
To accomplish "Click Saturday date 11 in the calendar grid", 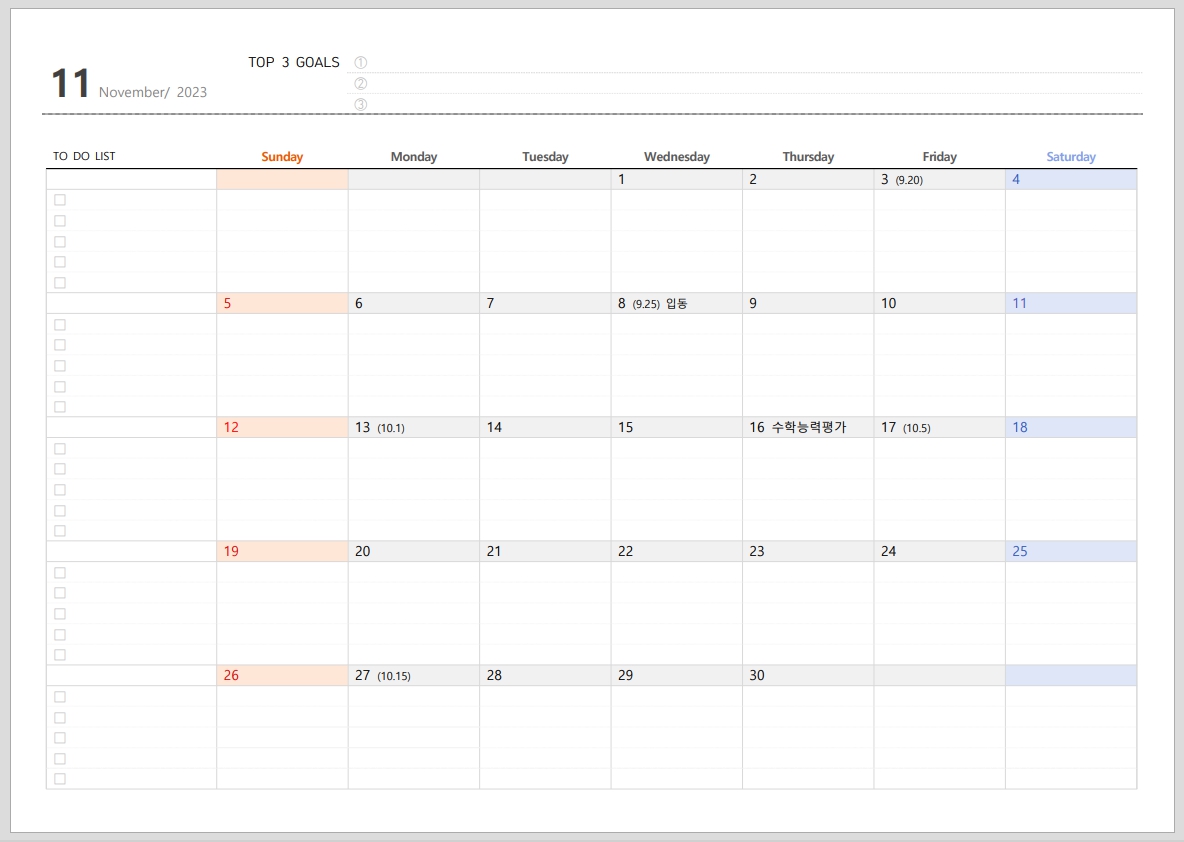I will [1071, 304].
